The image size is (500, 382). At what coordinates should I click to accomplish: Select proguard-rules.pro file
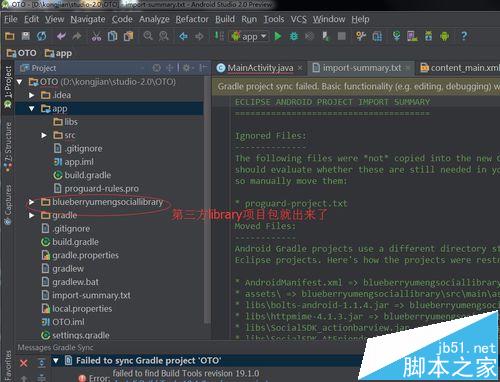(x=96, y=188)
